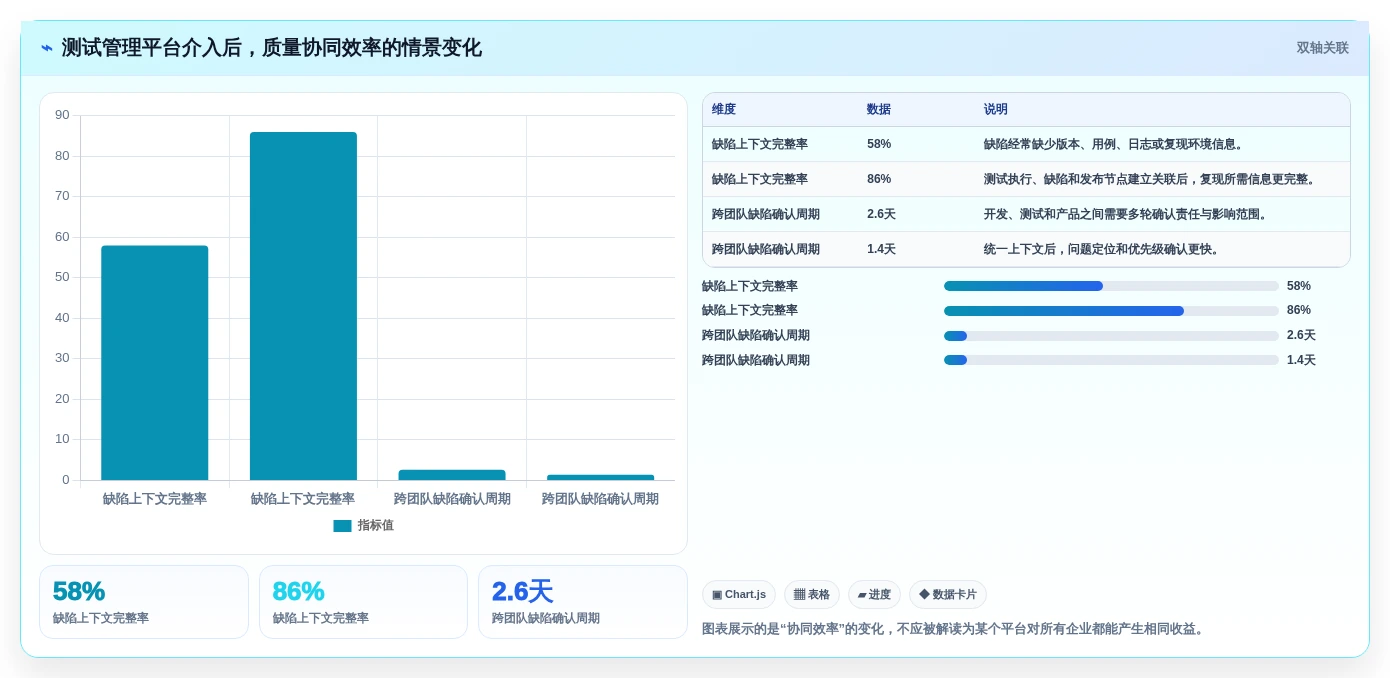1390x678 pixels.
Task: Open the 86% 缺陷上下文完整率 stat card
Action: pos(363,602)
